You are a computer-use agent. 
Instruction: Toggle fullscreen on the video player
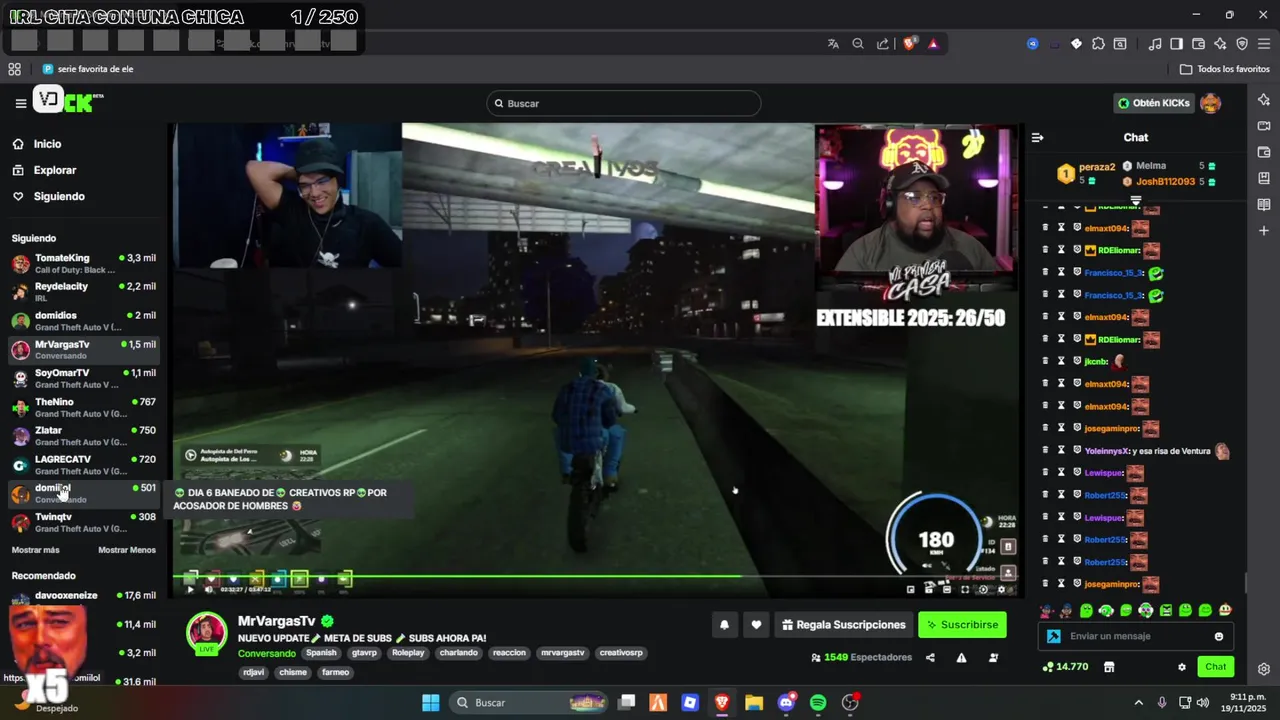pyautogui.click(x=965, y=589)
